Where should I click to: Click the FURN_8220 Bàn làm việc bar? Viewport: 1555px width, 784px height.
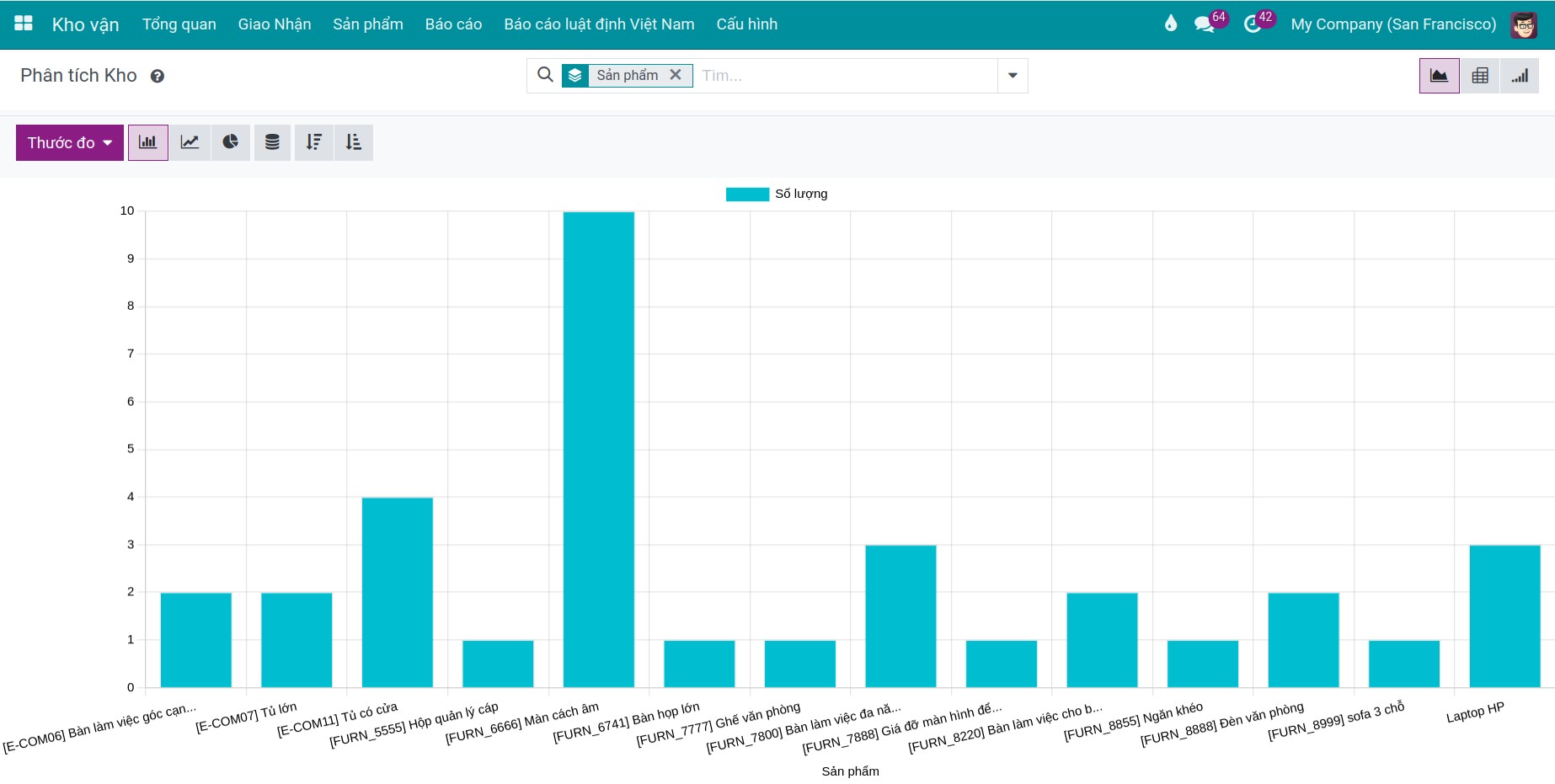[1102, 640]
